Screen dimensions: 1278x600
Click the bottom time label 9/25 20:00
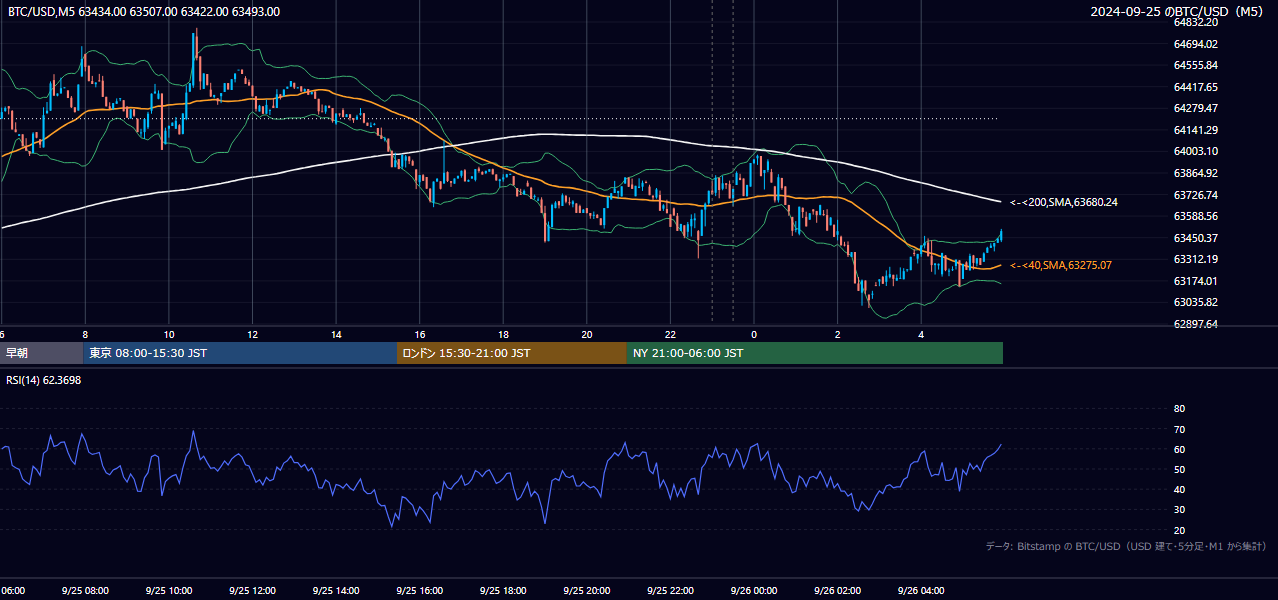[x=587, y=591]
